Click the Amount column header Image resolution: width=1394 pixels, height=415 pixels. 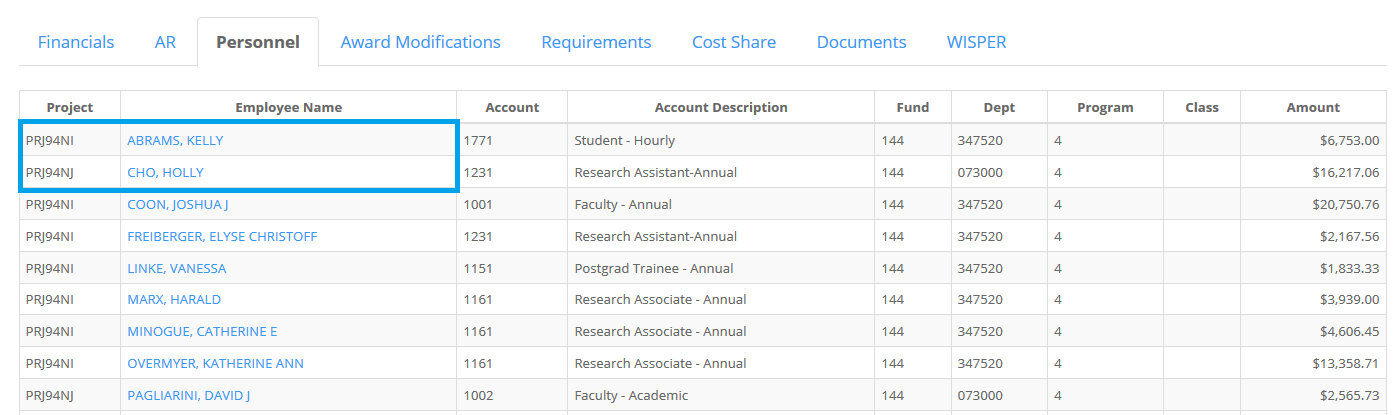[x=1313, y=107]
